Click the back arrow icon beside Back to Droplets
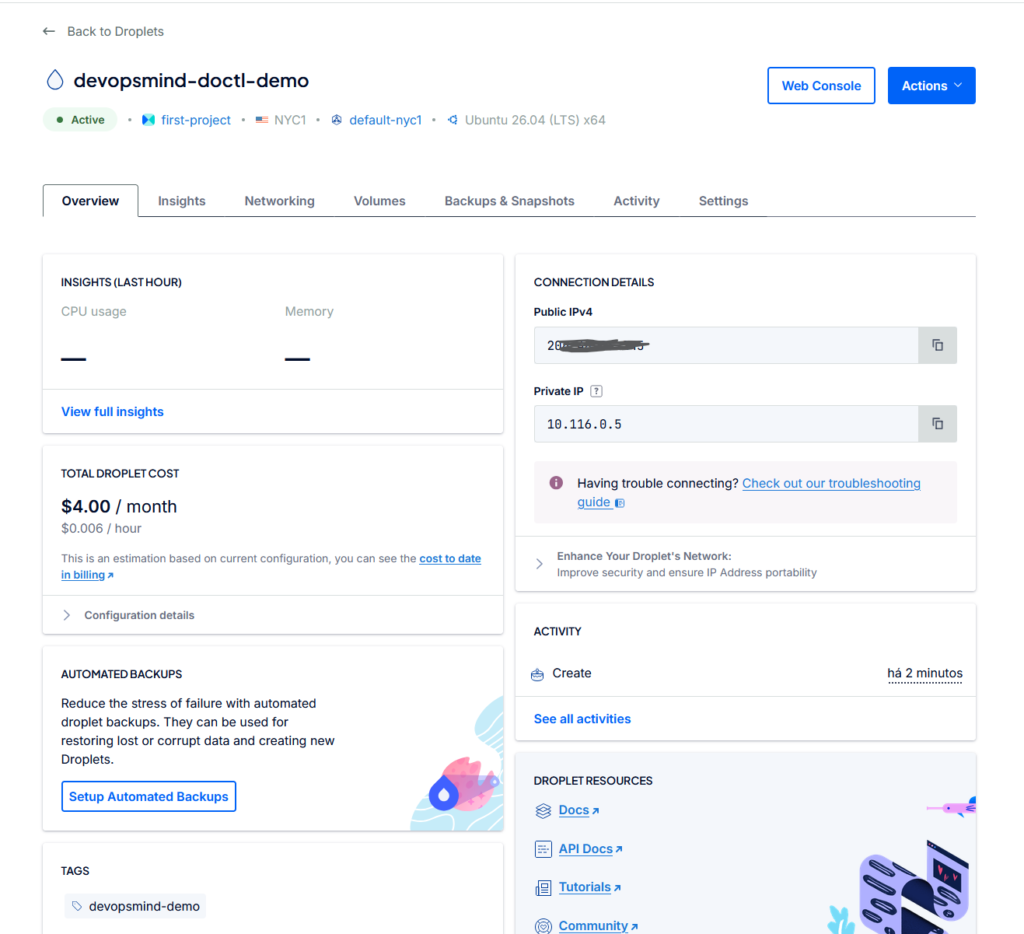This screenshot has height=934, width=1024. click(x=49, y=31)
